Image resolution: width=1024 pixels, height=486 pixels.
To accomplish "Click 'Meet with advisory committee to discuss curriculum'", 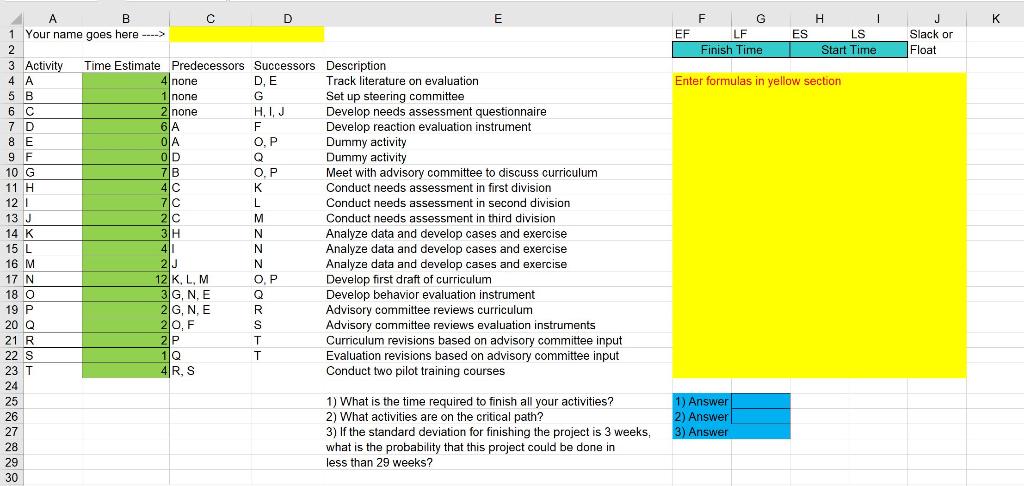I will click(x=498, y=172).
